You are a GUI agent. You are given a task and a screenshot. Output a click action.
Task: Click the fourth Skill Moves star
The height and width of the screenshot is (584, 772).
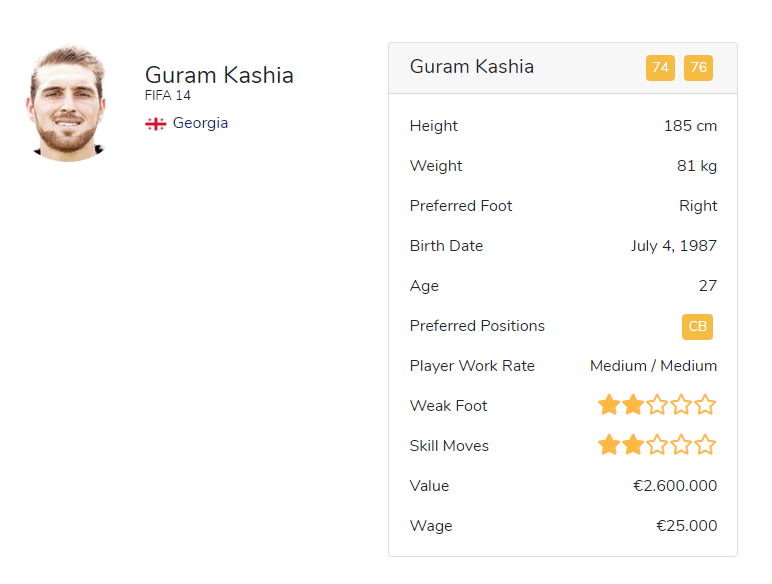tap(681, 445)
